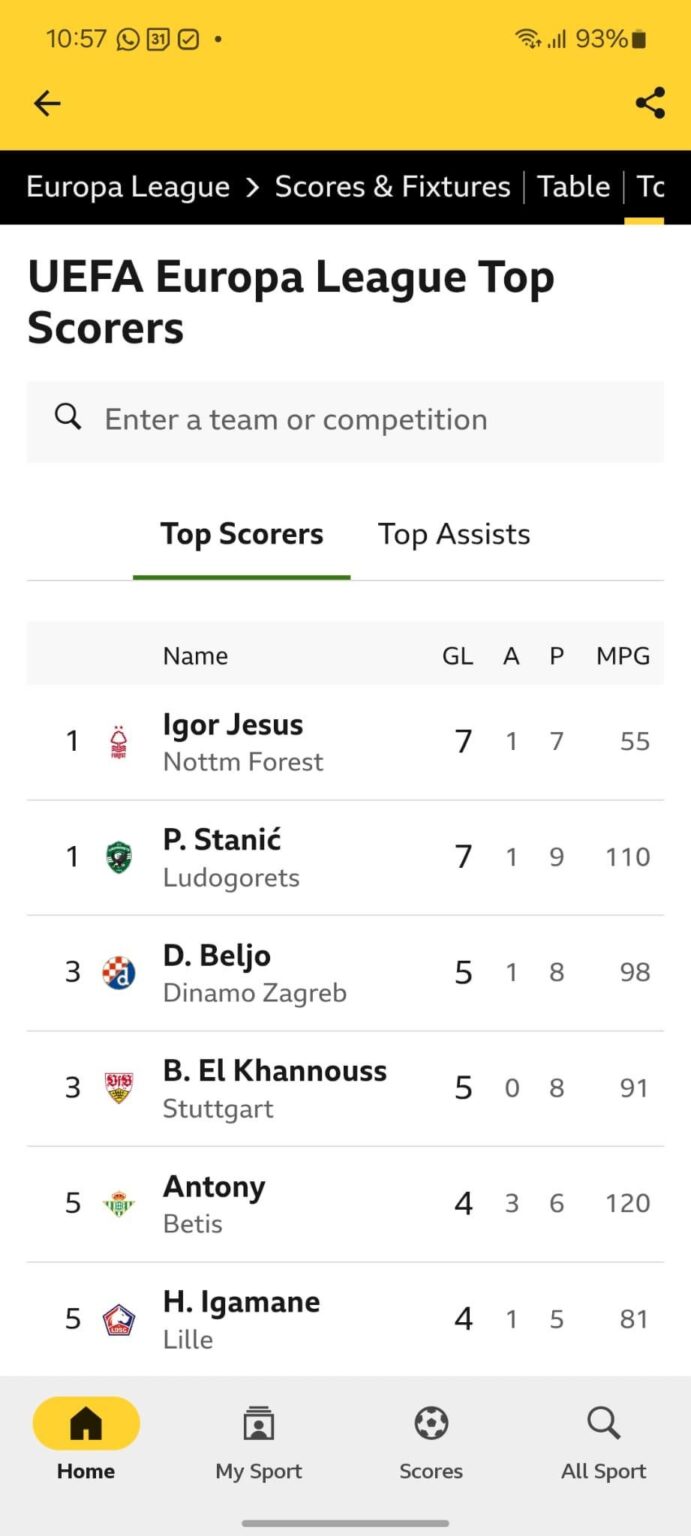Tap the Dinamo Zagreb club crest
The width and height of the screenshot is (691, 1536).
pyautogui.click(x=119, y=972)
